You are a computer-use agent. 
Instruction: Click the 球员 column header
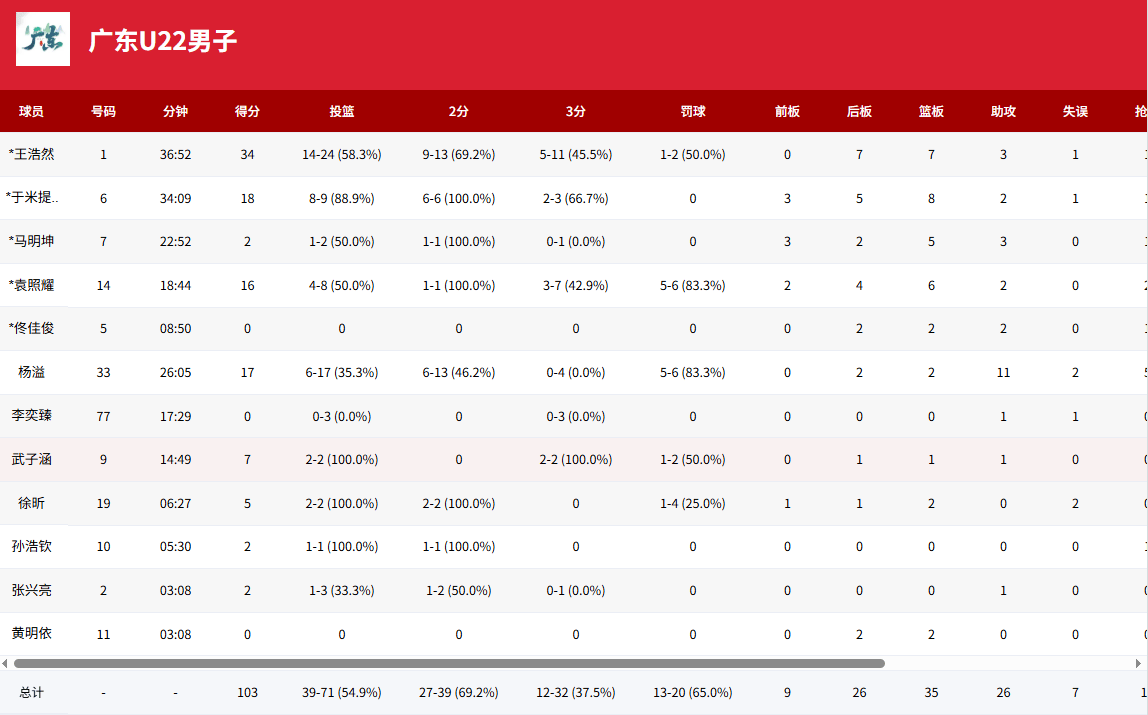tap(32, 111)
